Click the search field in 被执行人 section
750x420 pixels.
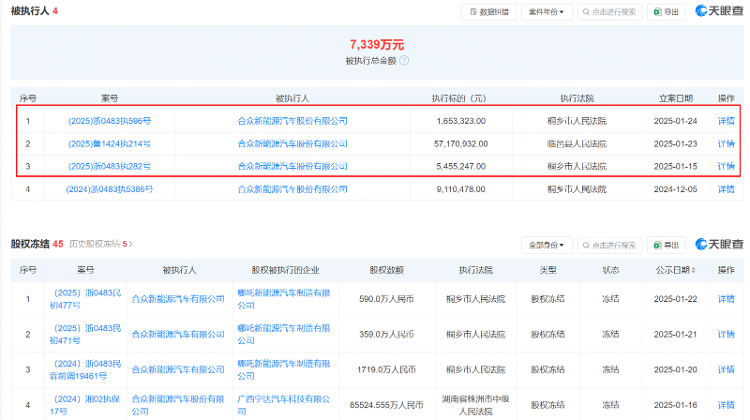(610, 12)
